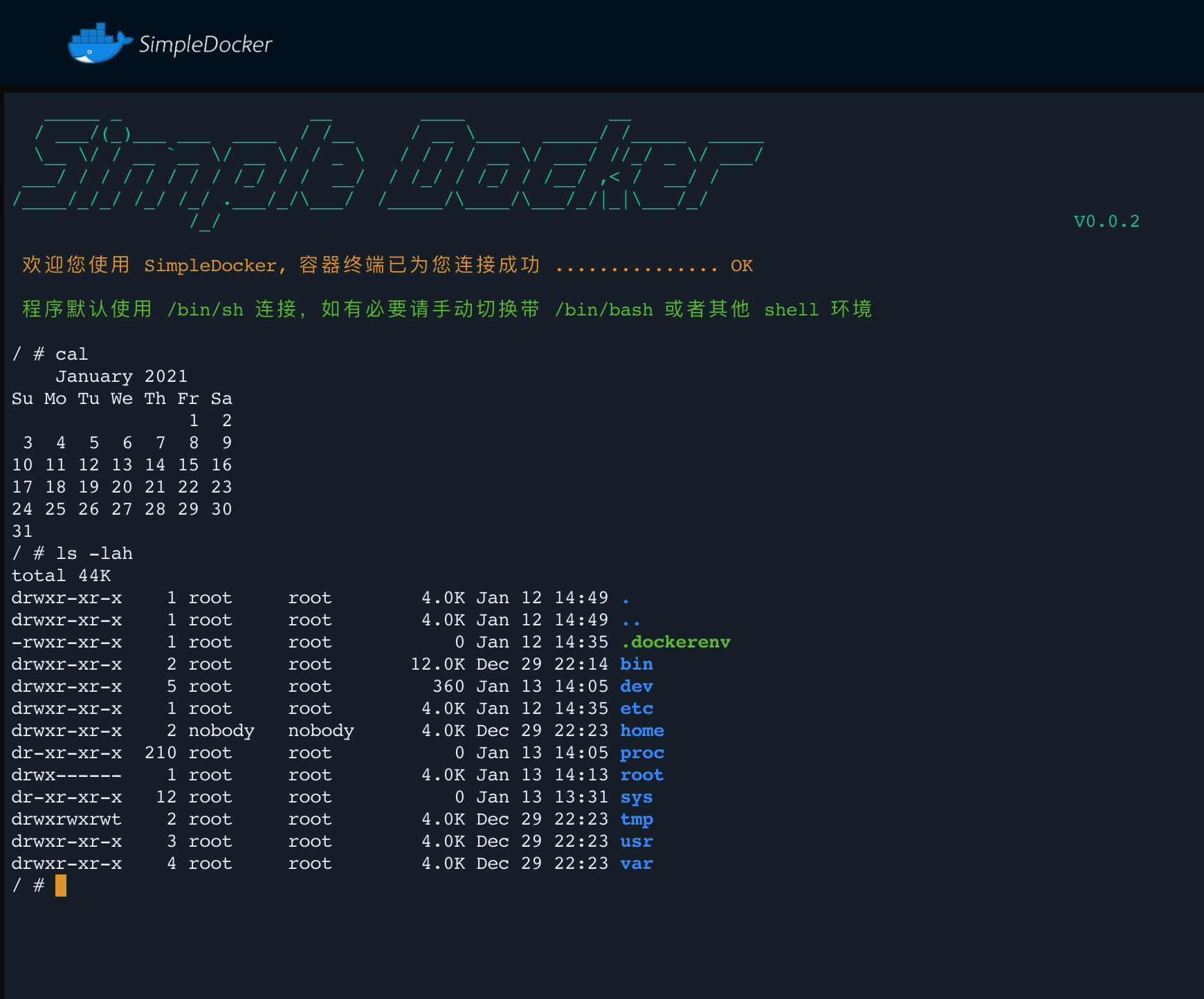Click the '12.0K' size of bin row

tap(438, 664)
